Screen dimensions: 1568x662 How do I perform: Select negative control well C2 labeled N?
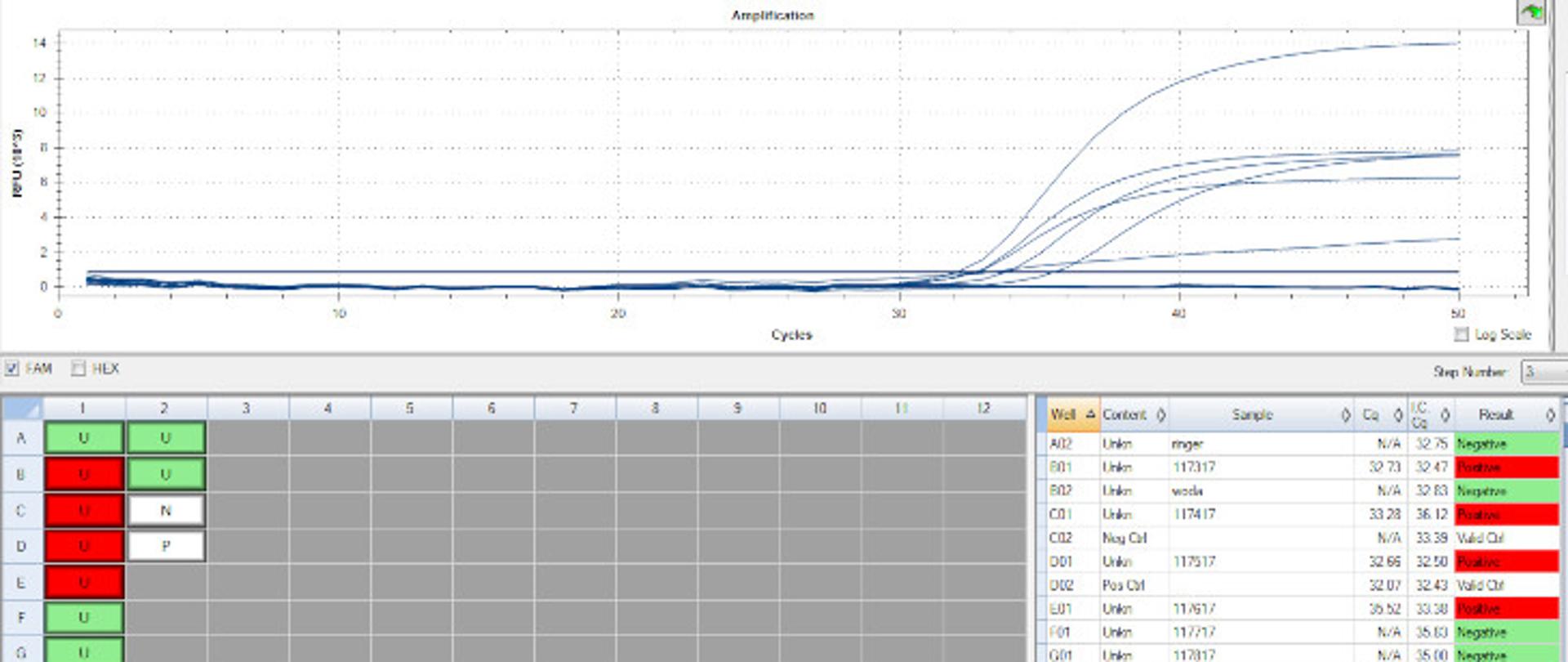[166, 511]
